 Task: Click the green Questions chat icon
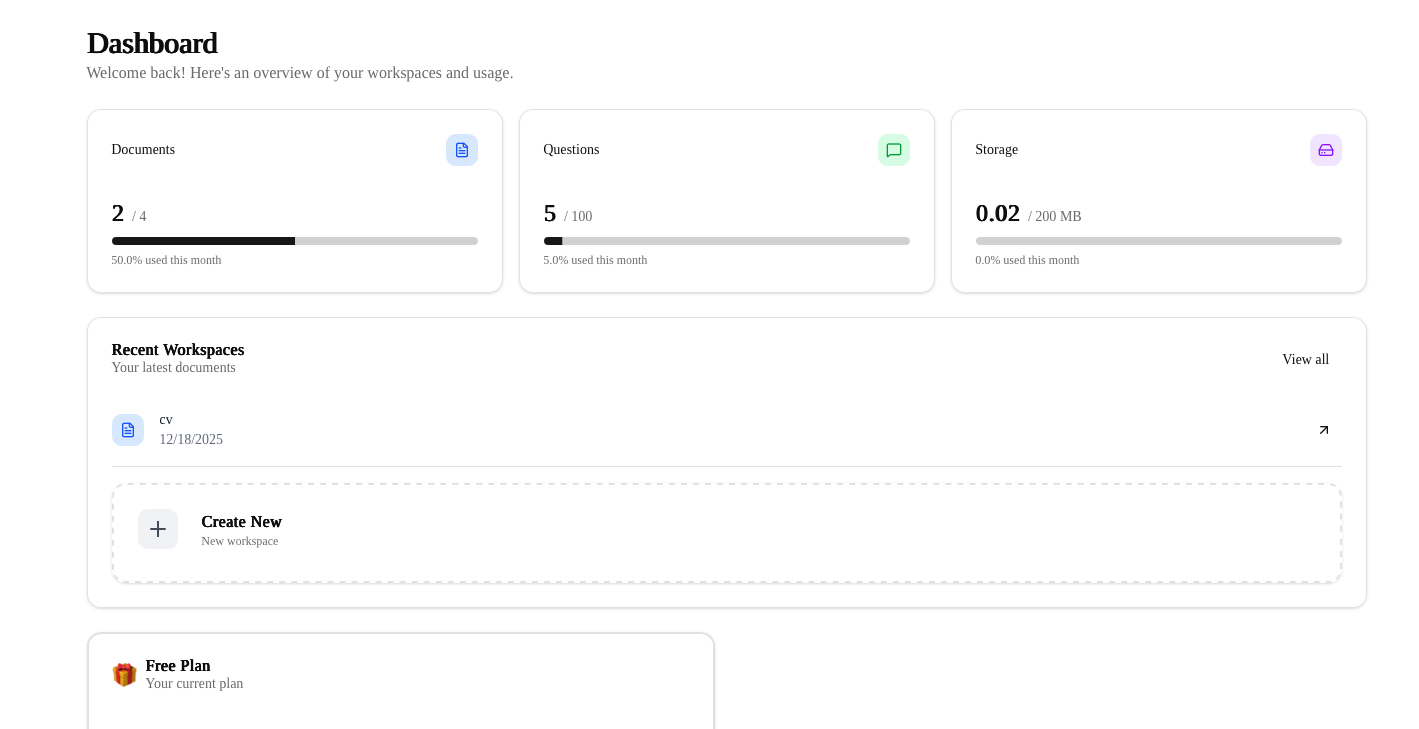(x=894, y=150)
